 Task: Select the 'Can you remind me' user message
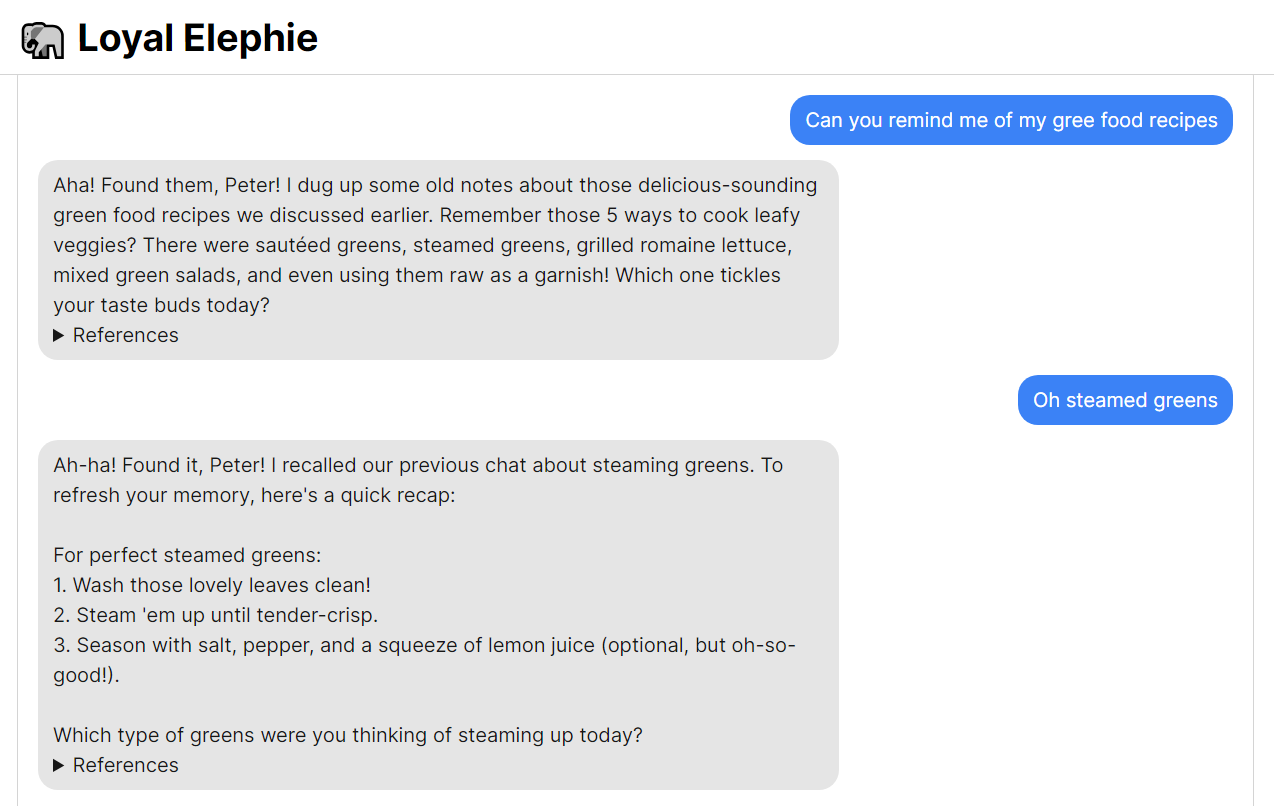coord(1011,120)
